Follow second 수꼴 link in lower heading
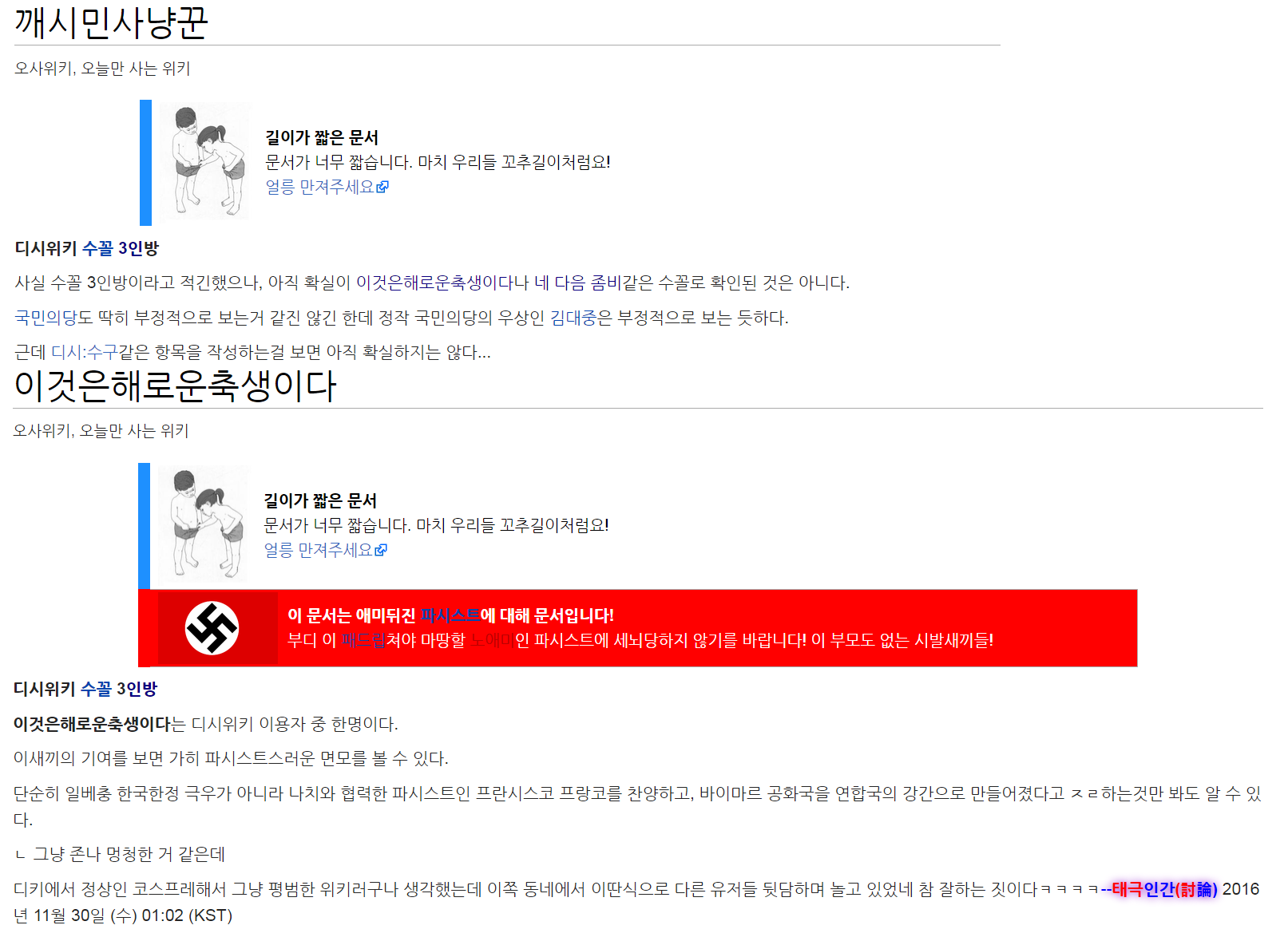The height and width of the screenshot is (937, 1288). tap(96, 689)
